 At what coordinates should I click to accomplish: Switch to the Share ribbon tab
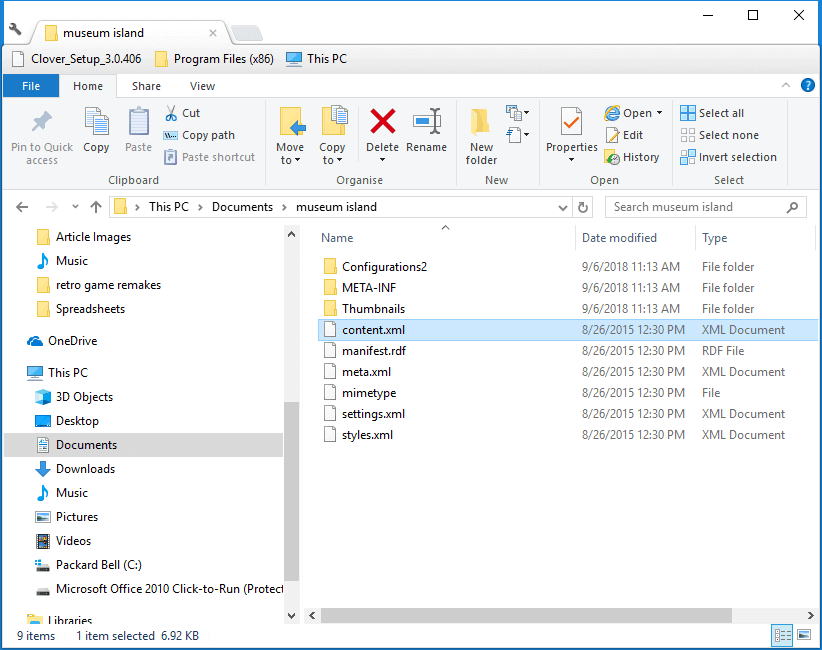tap(146, 86)
